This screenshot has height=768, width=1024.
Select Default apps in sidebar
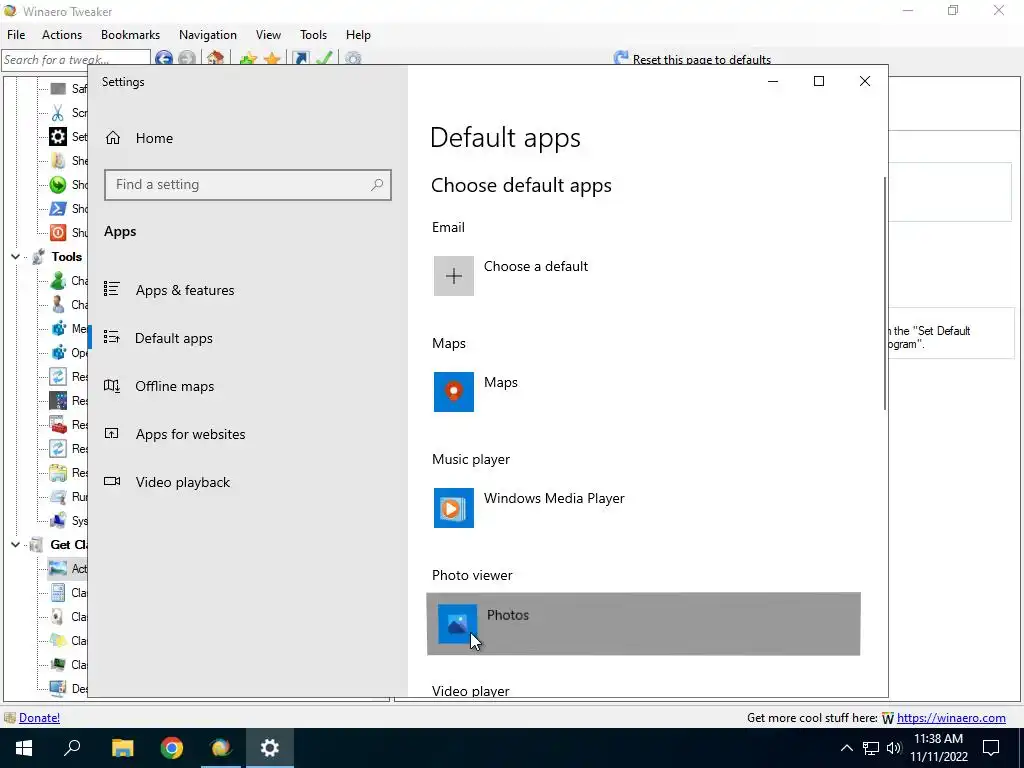[174, 338]
